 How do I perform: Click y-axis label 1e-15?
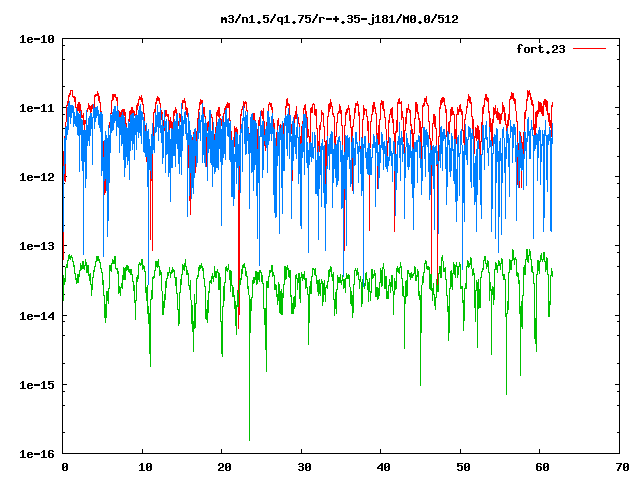[x=37, y=385]
